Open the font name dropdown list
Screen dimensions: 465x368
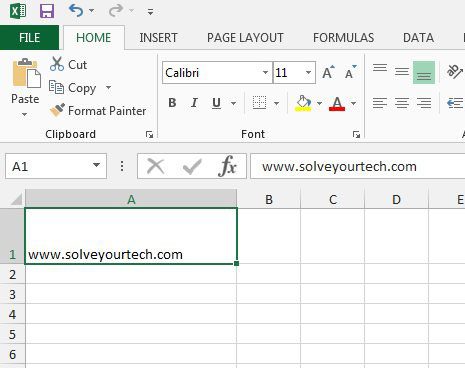coord(265,72)
